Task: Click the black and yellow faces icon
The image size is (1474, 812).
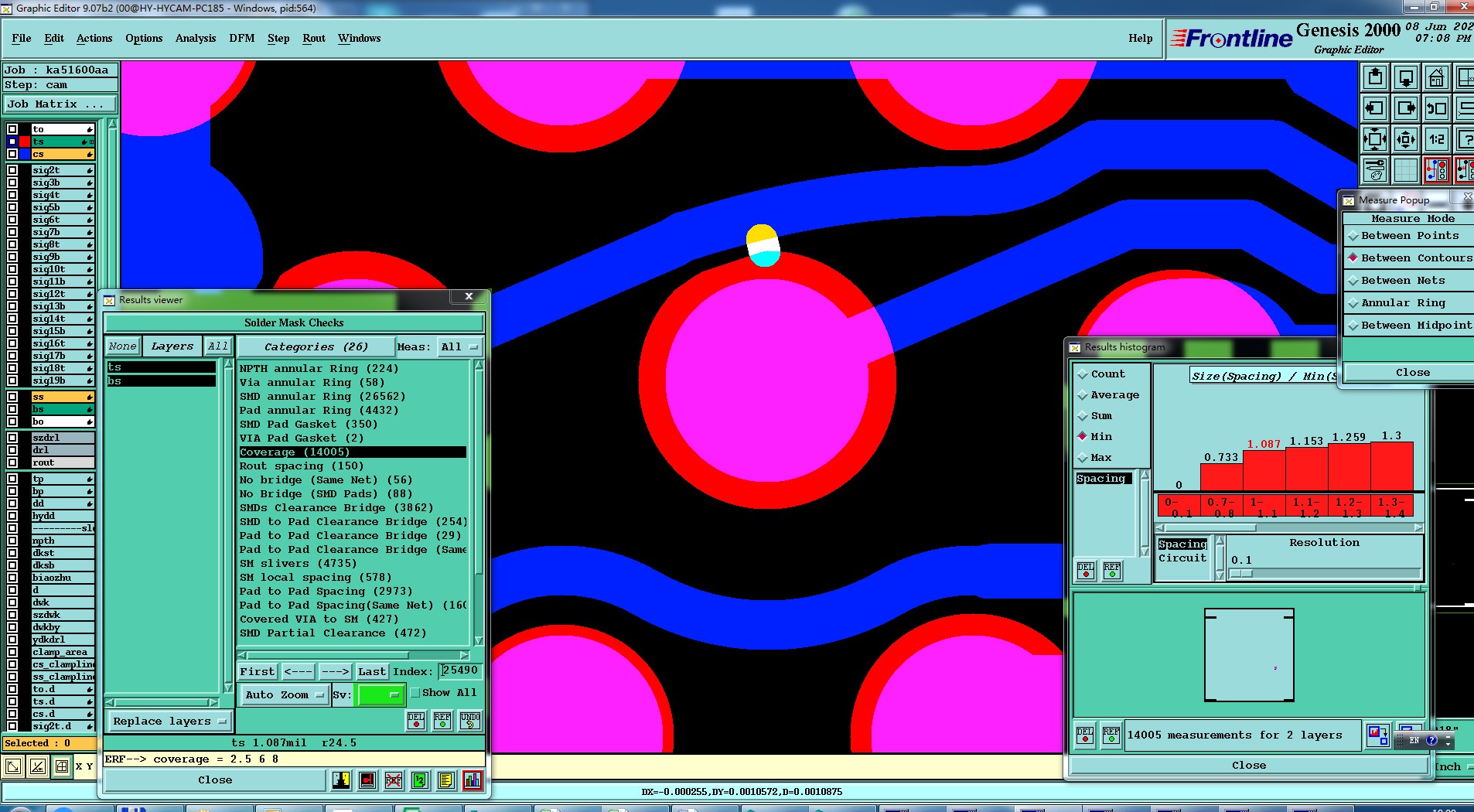Action: click(x=341, y=780)
